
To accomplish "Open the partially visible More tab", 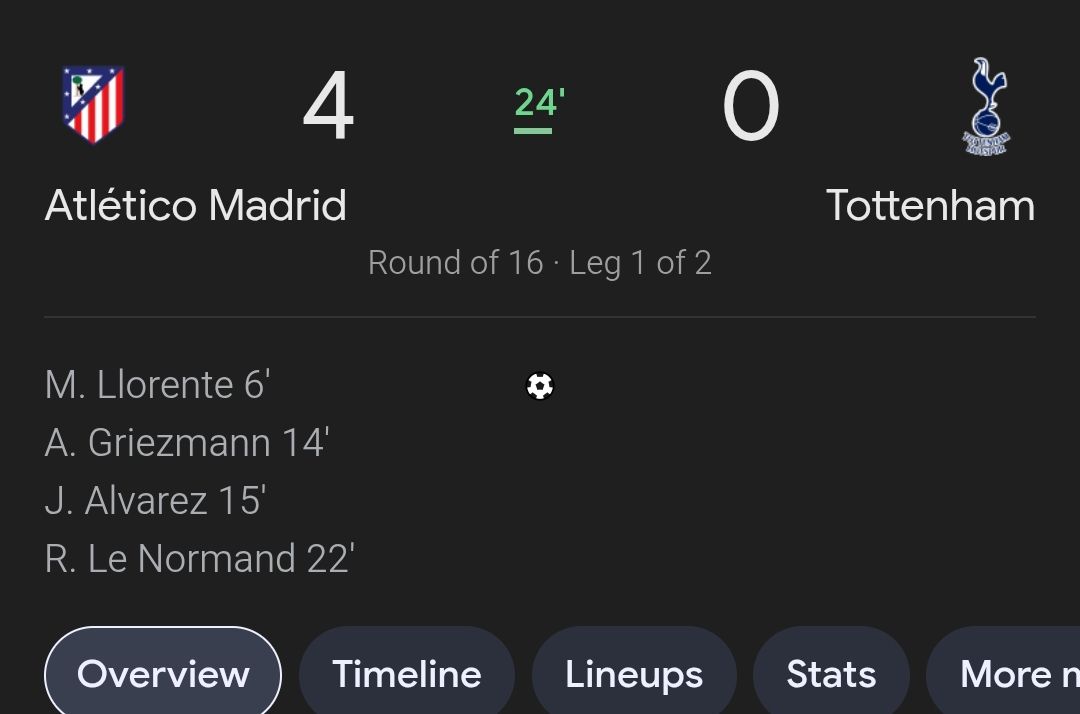I will click(1010, 674).
